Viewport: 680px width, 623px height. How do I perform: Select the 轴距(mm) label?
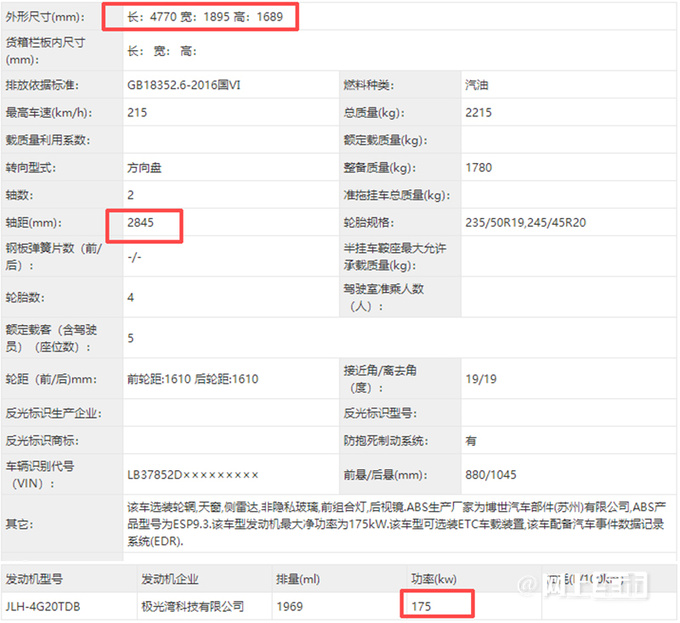(33, 223)
